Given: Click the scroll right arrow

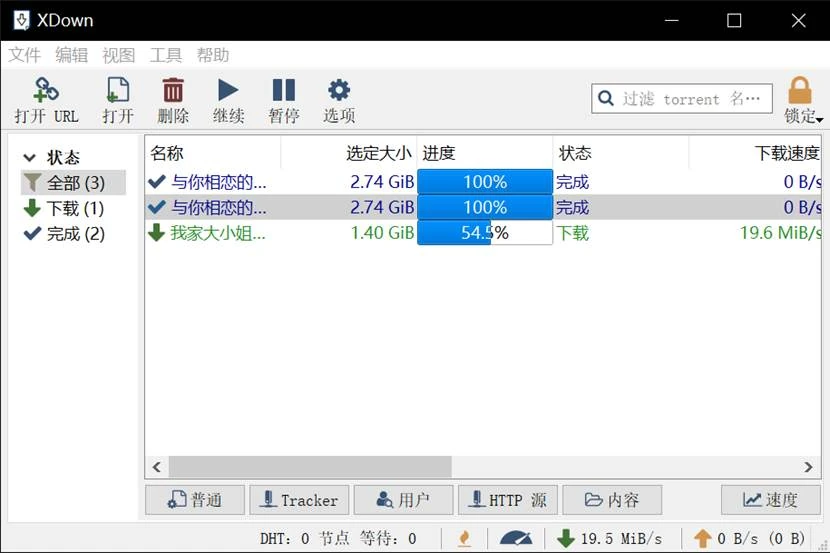Looking at the screenshot, I should tap(808, 467).
